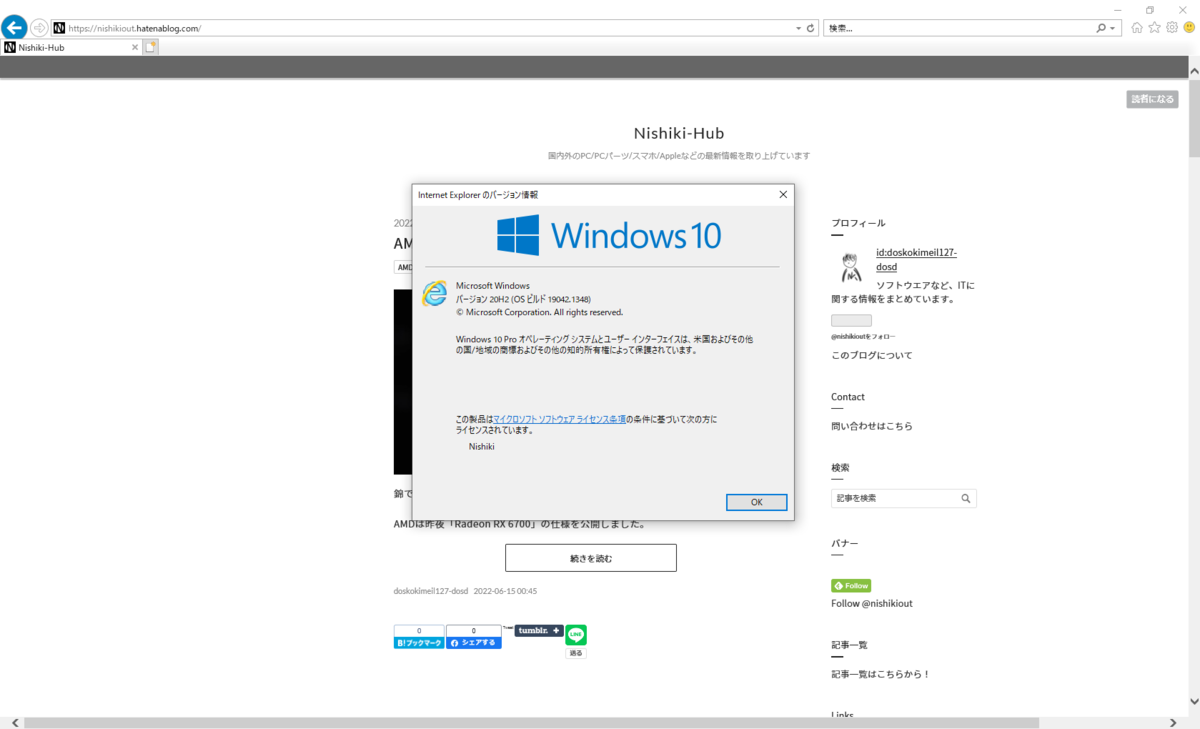
Task: Click 問い合わせはこちら contact link
Action: click(x=871, y=426)
